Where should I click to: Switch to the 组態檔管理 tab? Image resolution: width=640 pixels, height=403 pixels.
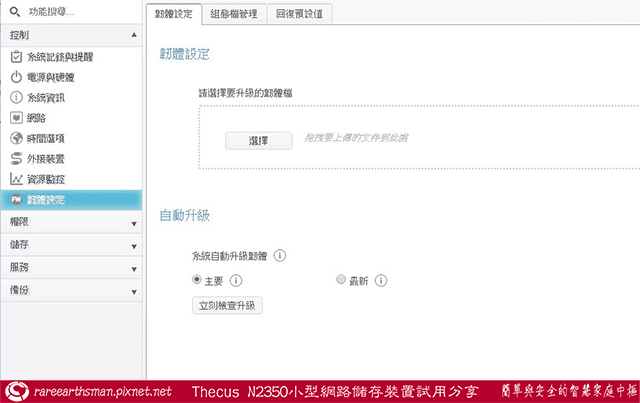(235, 14)
